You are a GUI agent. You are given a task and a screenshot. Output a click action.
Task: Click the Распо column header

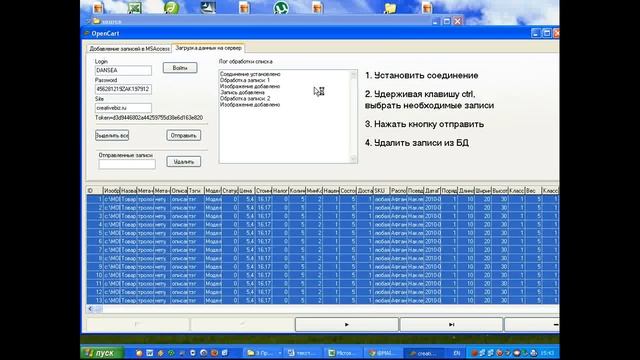point(398,191)
